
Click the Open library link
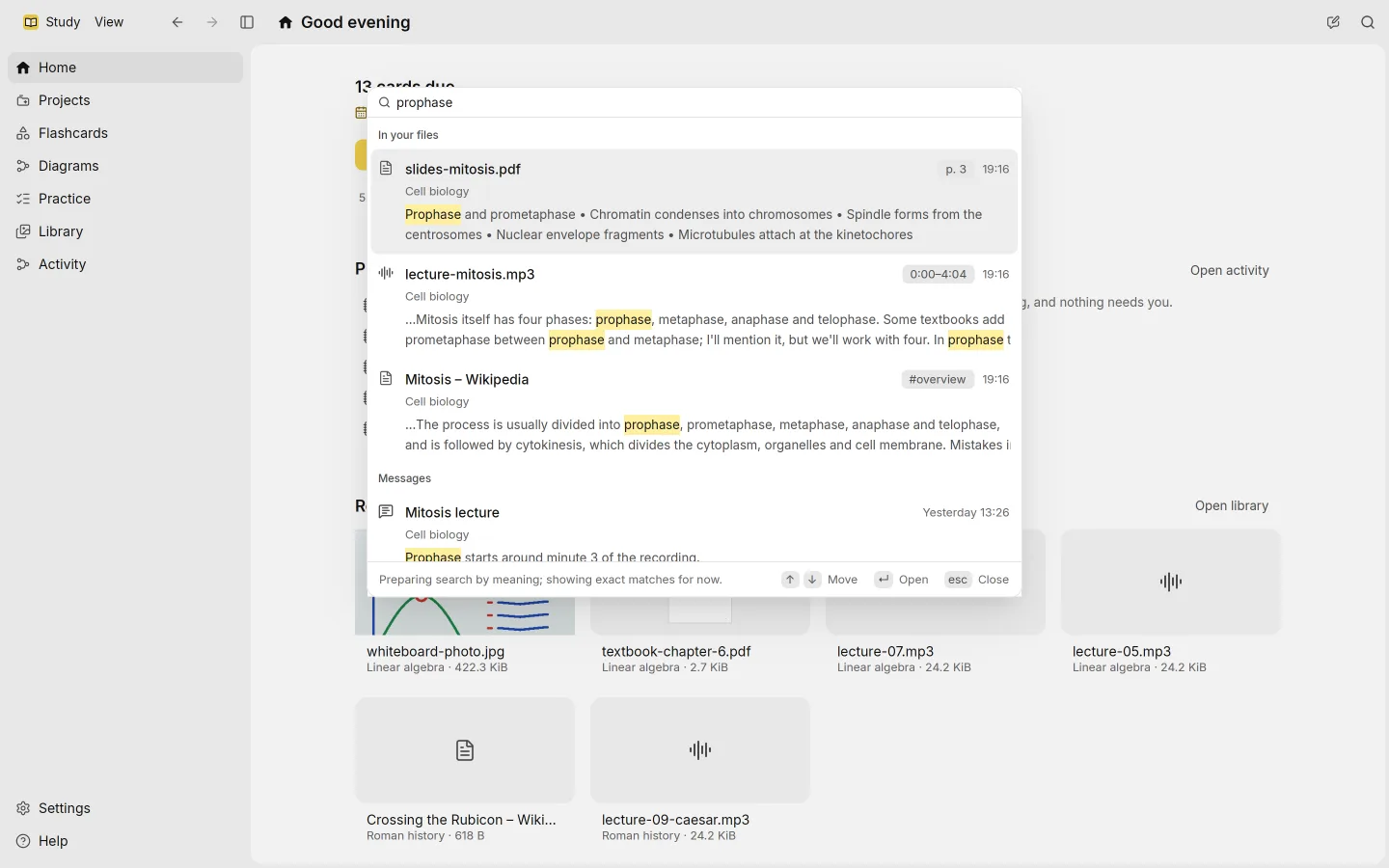coord(1231,506)
